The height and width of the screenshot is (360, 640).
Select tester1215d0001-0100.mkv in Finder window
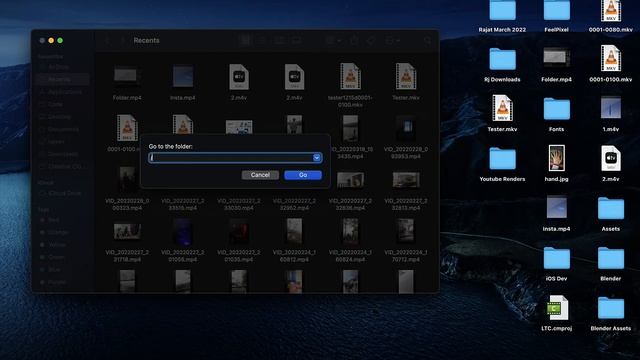click(350, 85)
